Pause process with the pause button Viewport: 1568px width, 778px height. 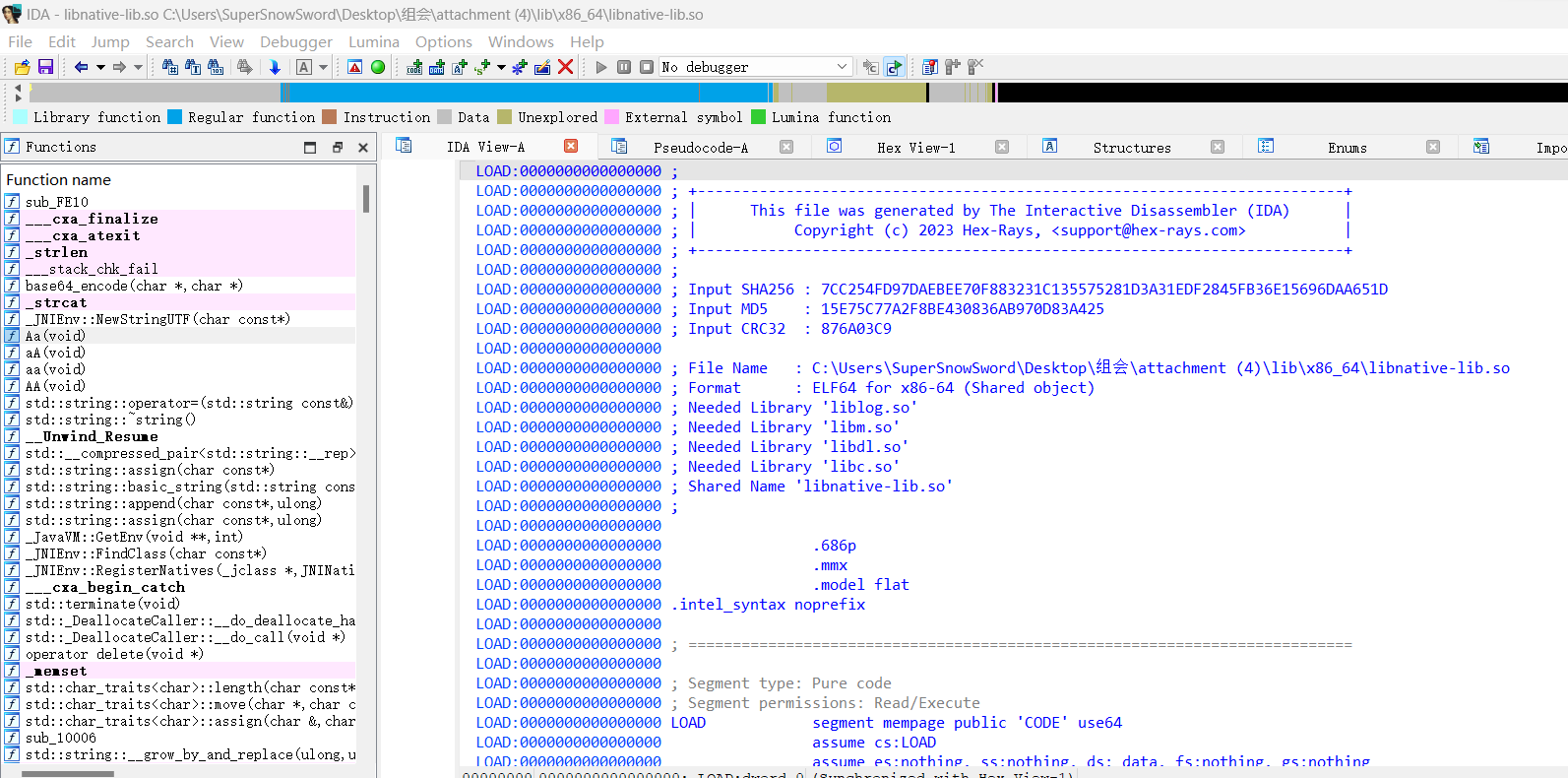coord(624,67)
